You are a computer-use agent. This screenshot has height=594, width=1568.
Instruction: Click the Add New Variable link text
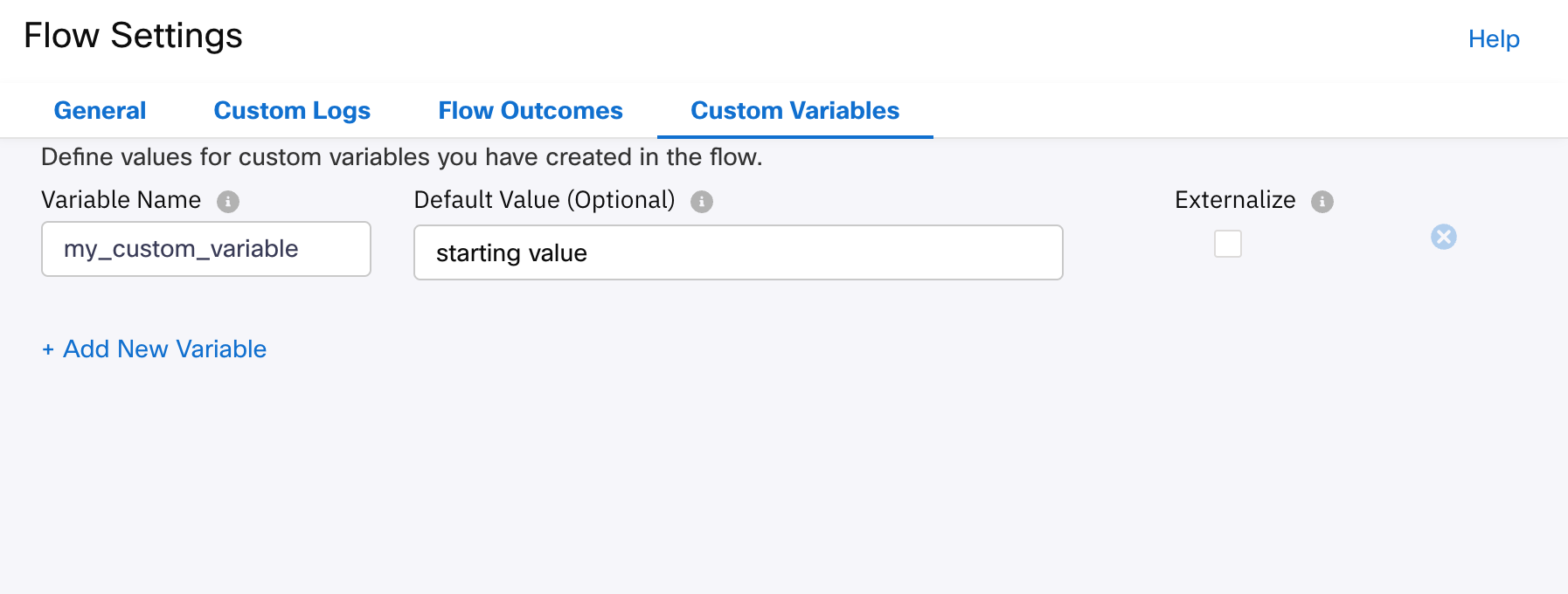164,349
